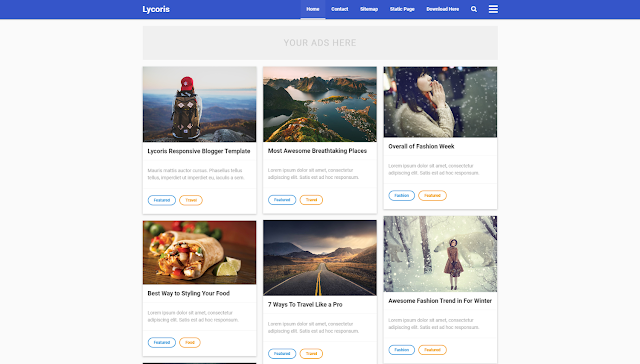Open Lycoris Responsive Blogger Template post title
The height and width of the screenshot is (364, 640).
(199, 151)
